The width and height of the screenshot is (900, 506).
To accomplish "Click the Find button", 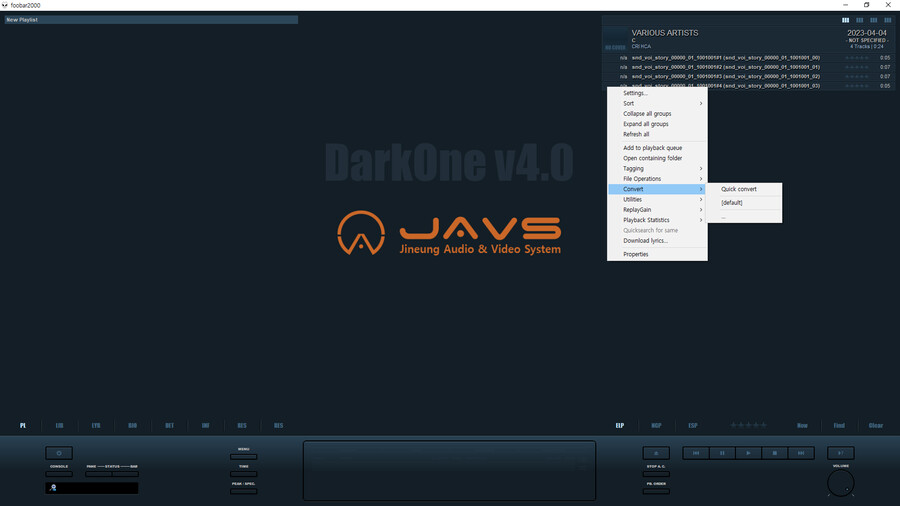I will coord(839,426).
